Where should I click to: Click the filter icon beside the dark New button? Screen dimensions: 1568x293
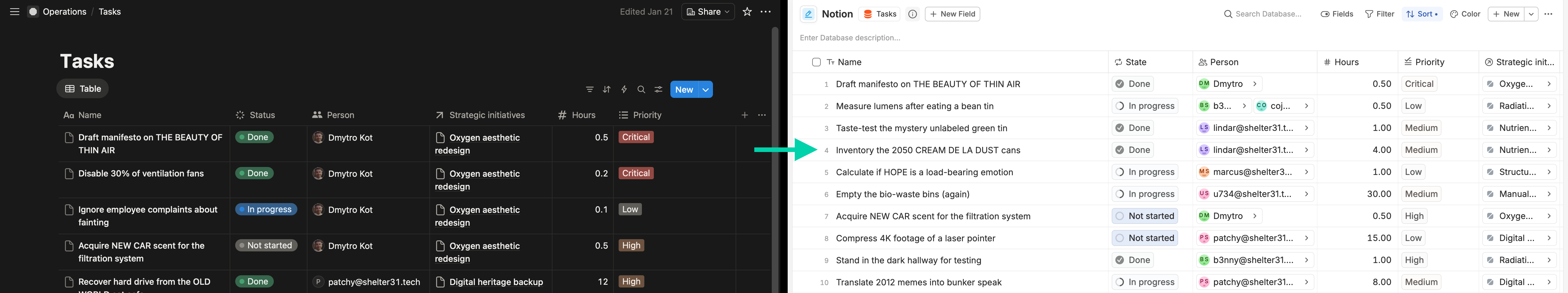click(x=589, y=89)
